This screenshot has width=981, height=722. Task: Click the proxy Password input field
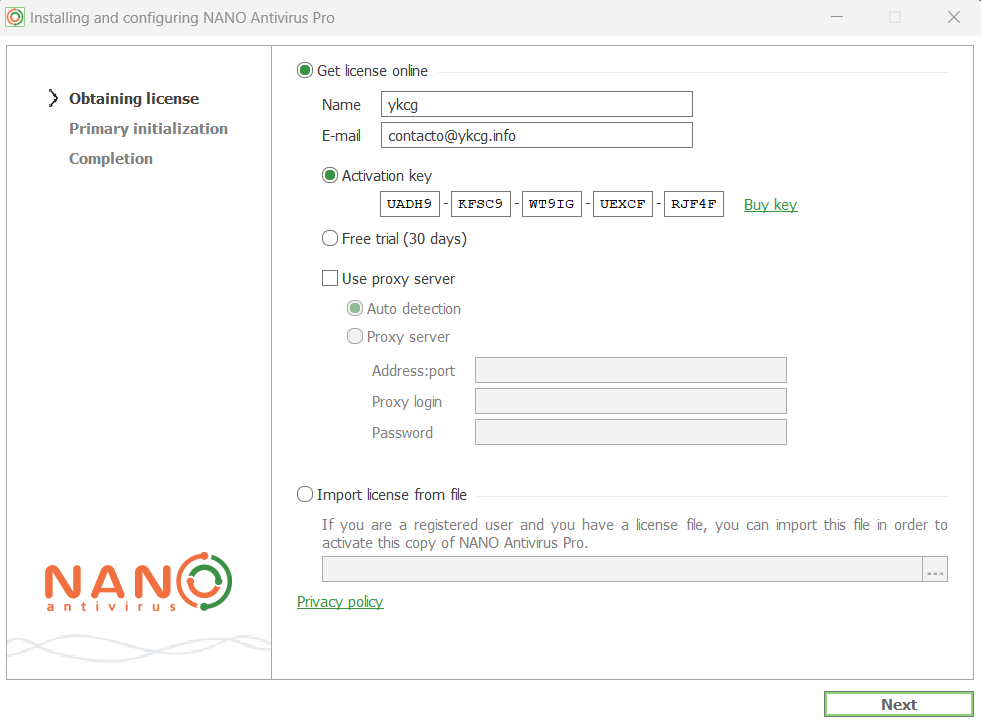tap(631, 432)
